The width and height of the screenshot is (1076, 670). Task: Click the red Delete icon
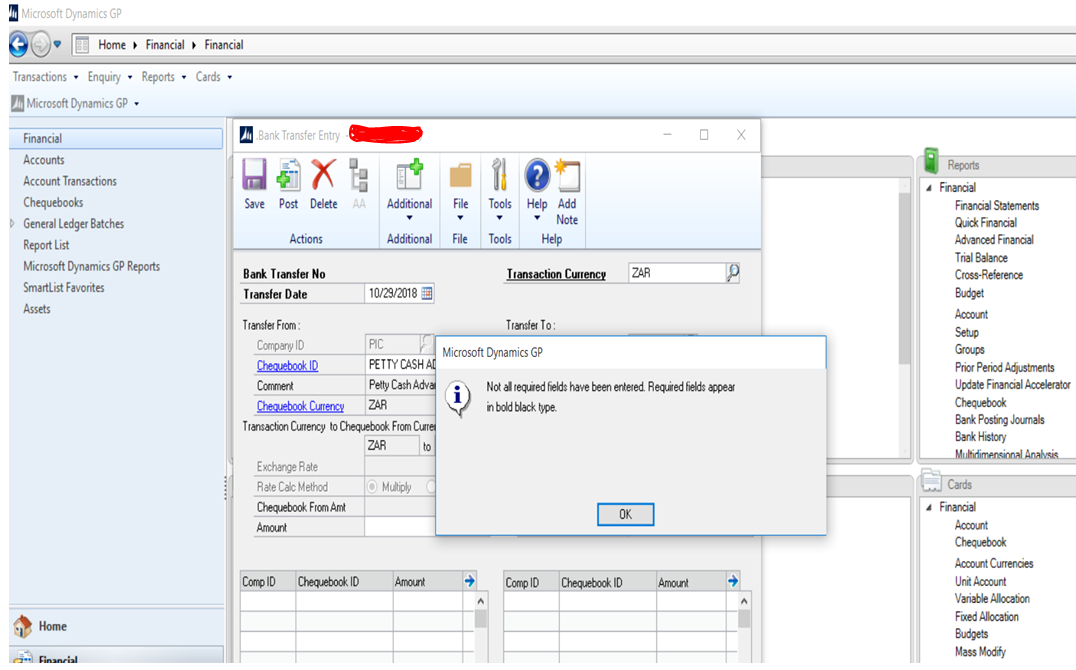(323, 176)
